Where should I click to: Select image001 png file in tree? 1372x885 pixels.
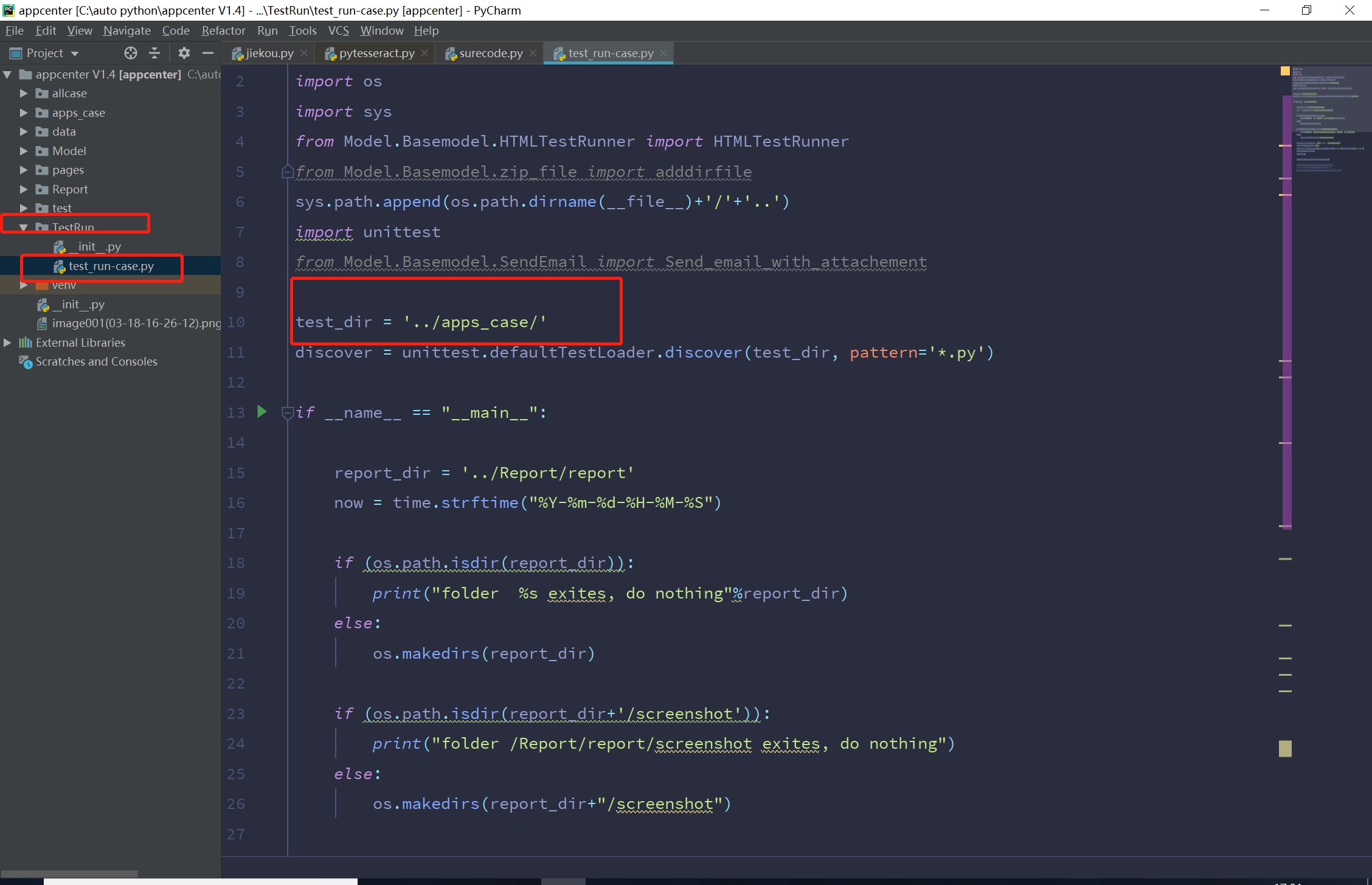pos(136,323)
